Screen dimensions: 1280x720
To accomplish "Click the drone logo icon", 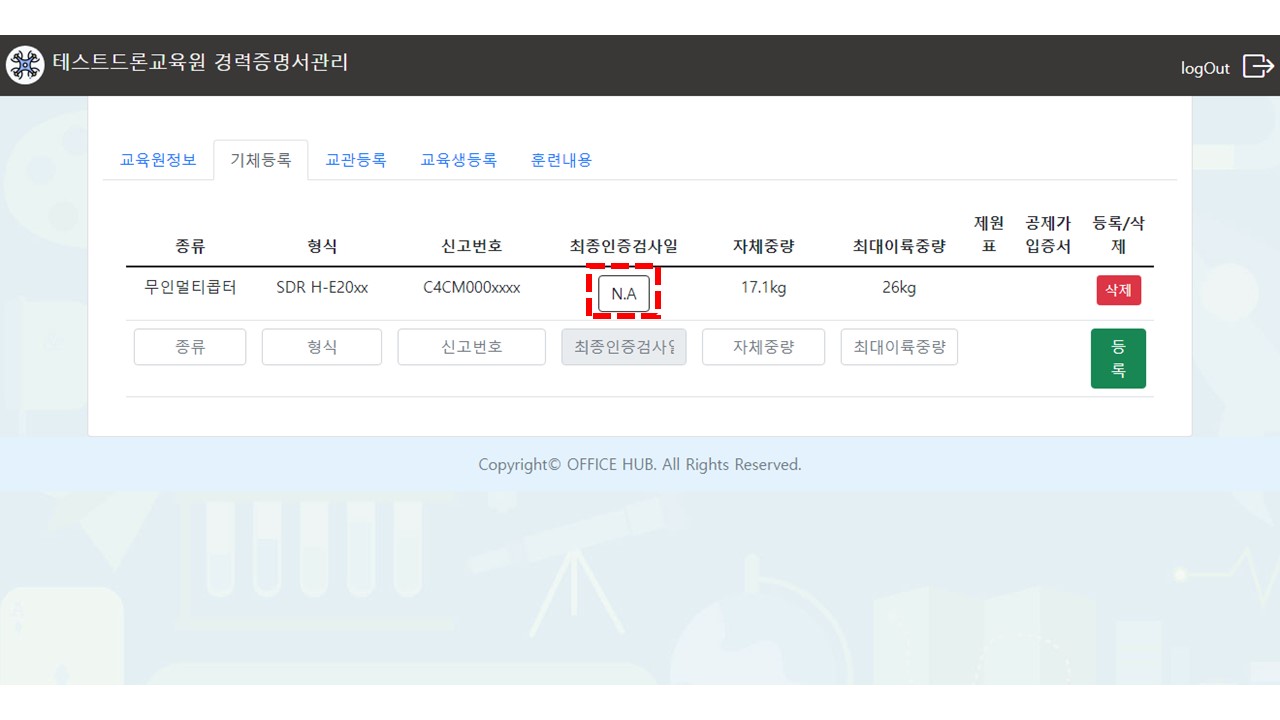I will click(x=25, y=65).
